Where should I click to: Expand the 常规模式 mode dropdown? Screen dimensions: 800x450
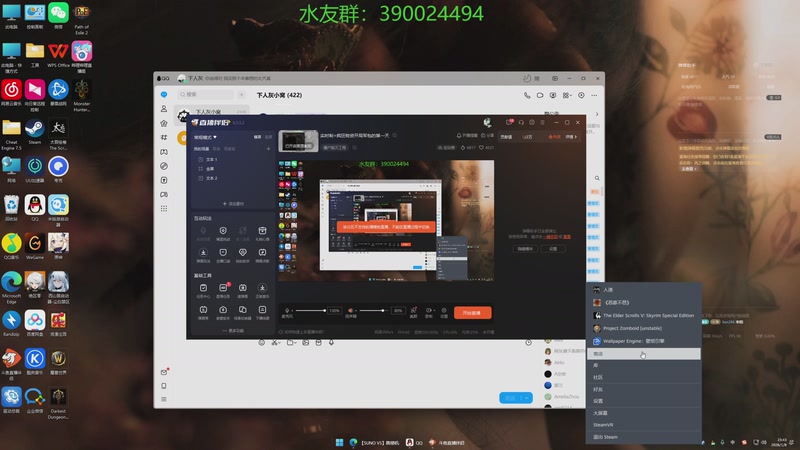pos(205,137)
